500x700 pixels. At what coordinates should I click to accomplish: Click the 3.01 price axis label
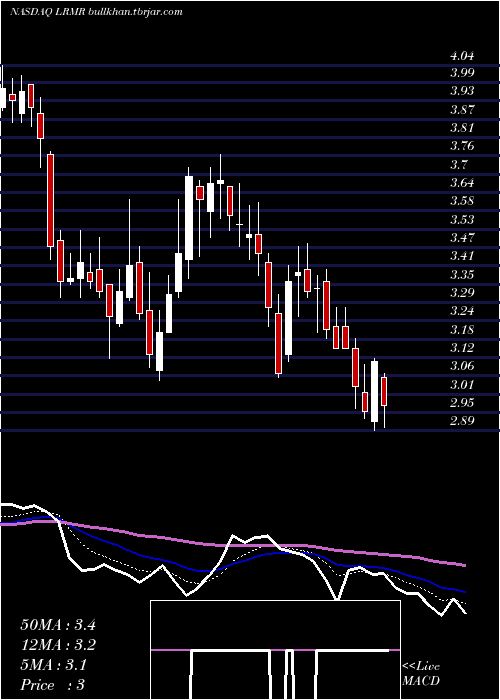462,384
